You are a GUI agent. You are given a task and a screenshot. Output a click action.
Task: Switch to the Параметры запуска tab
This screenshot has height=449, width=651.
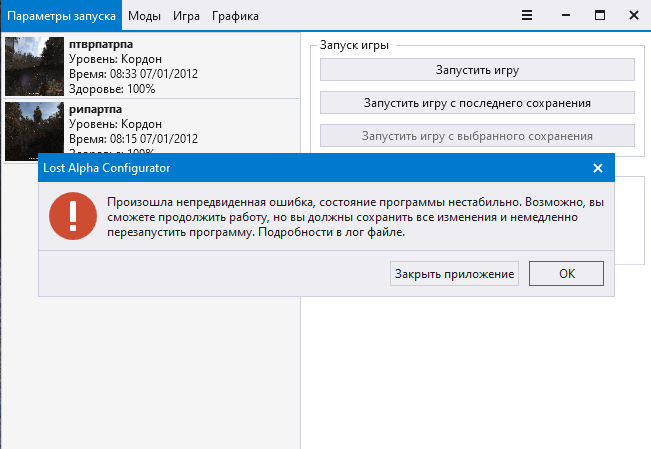(61, 16)
